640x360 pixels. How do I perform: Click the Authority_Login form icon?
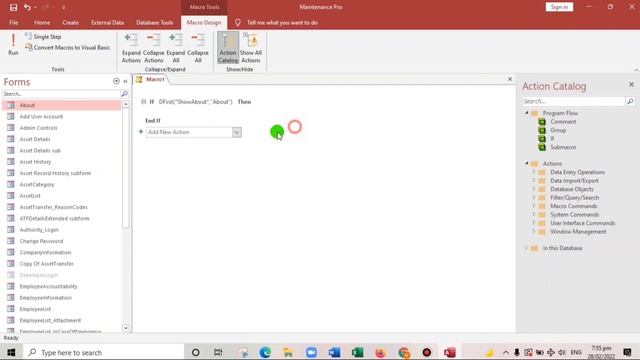pos(11,230)
